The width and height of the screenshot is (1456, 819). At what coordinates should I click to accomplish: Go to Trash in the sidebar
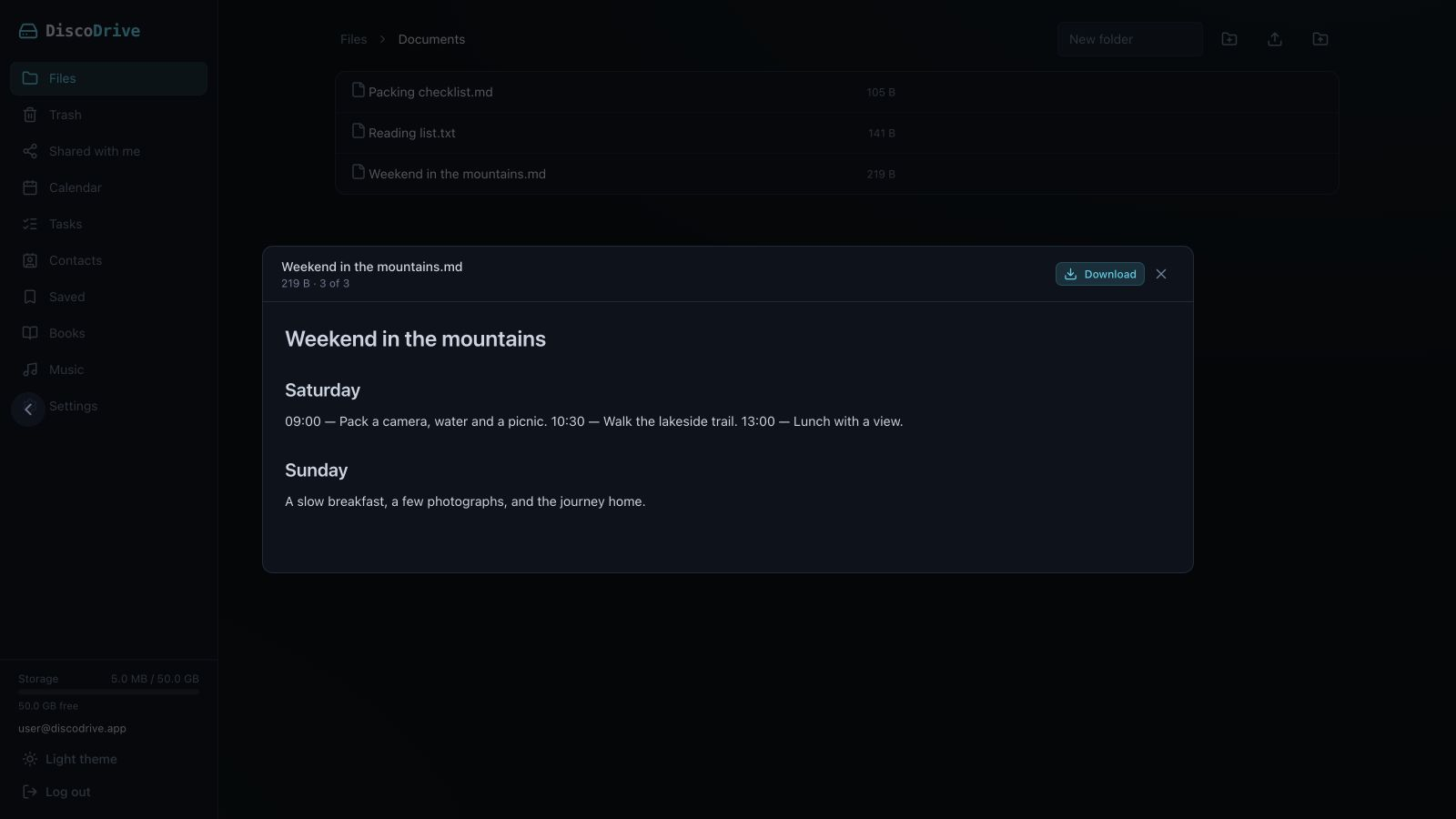coord(108,115)
